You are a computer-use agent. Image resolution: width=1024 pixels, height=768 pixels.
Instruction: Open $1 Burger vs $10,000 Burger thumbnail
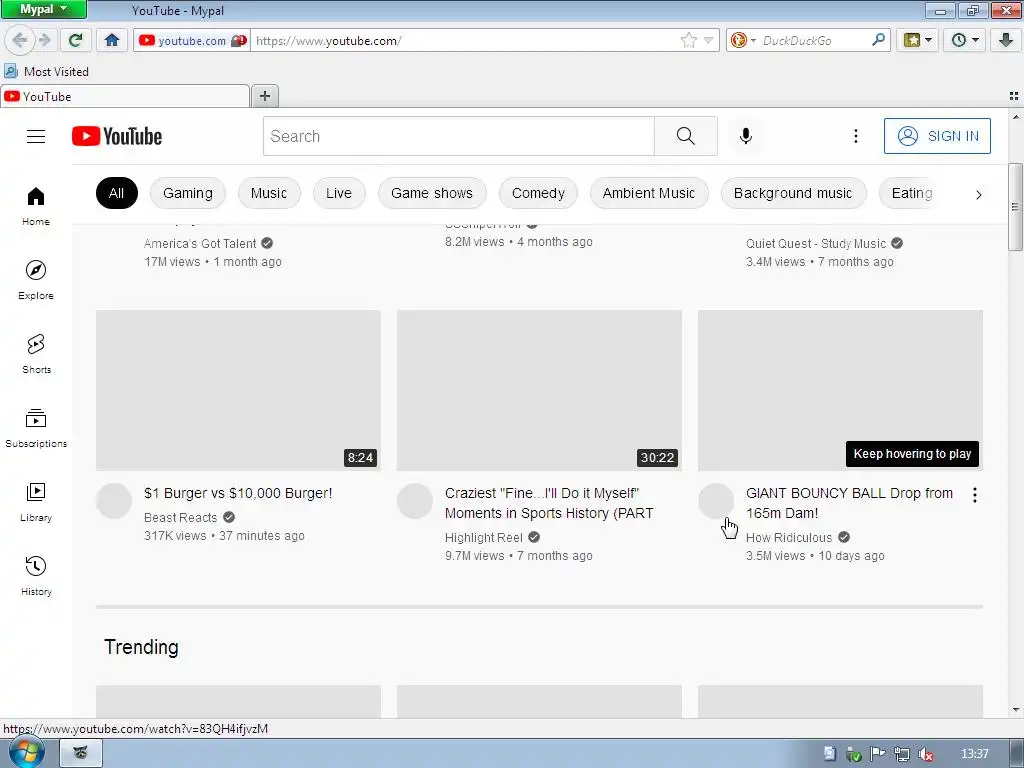pyautogui.click(x=238, y=391)
